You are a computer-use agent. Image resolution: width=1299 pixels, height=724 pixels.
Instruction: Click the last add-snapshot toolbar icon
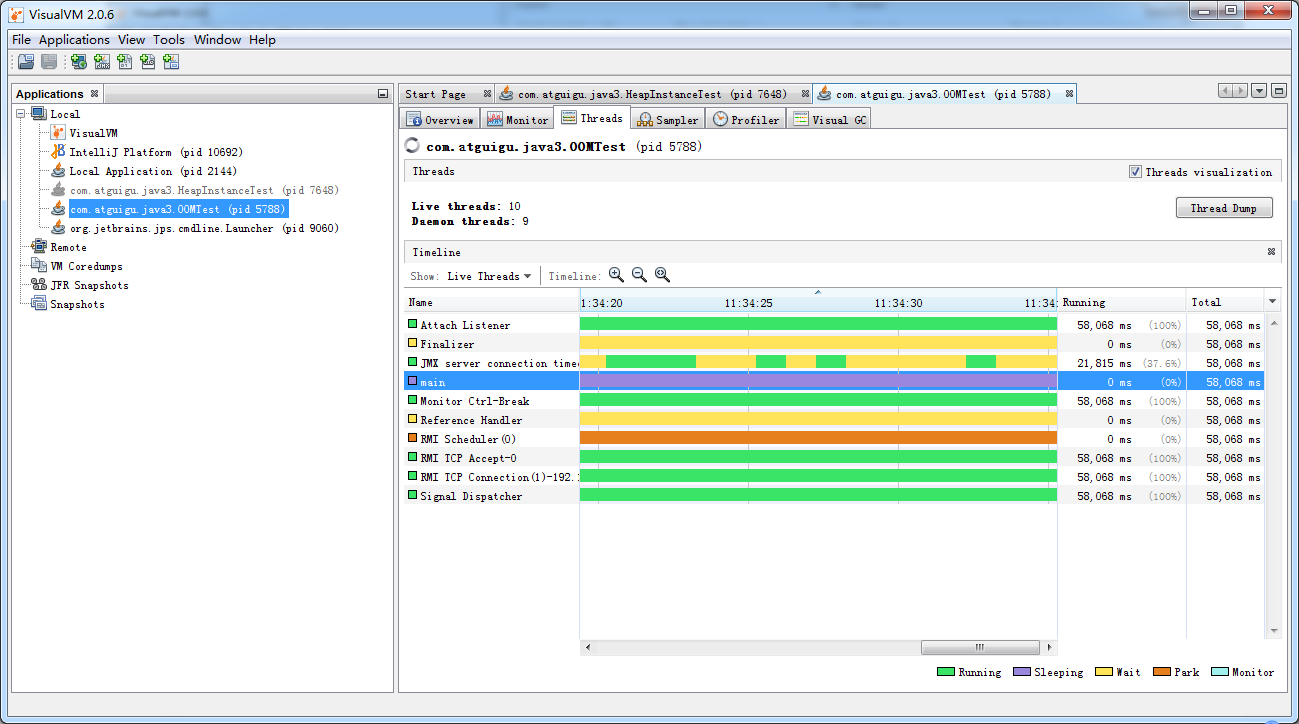(171, 62)
